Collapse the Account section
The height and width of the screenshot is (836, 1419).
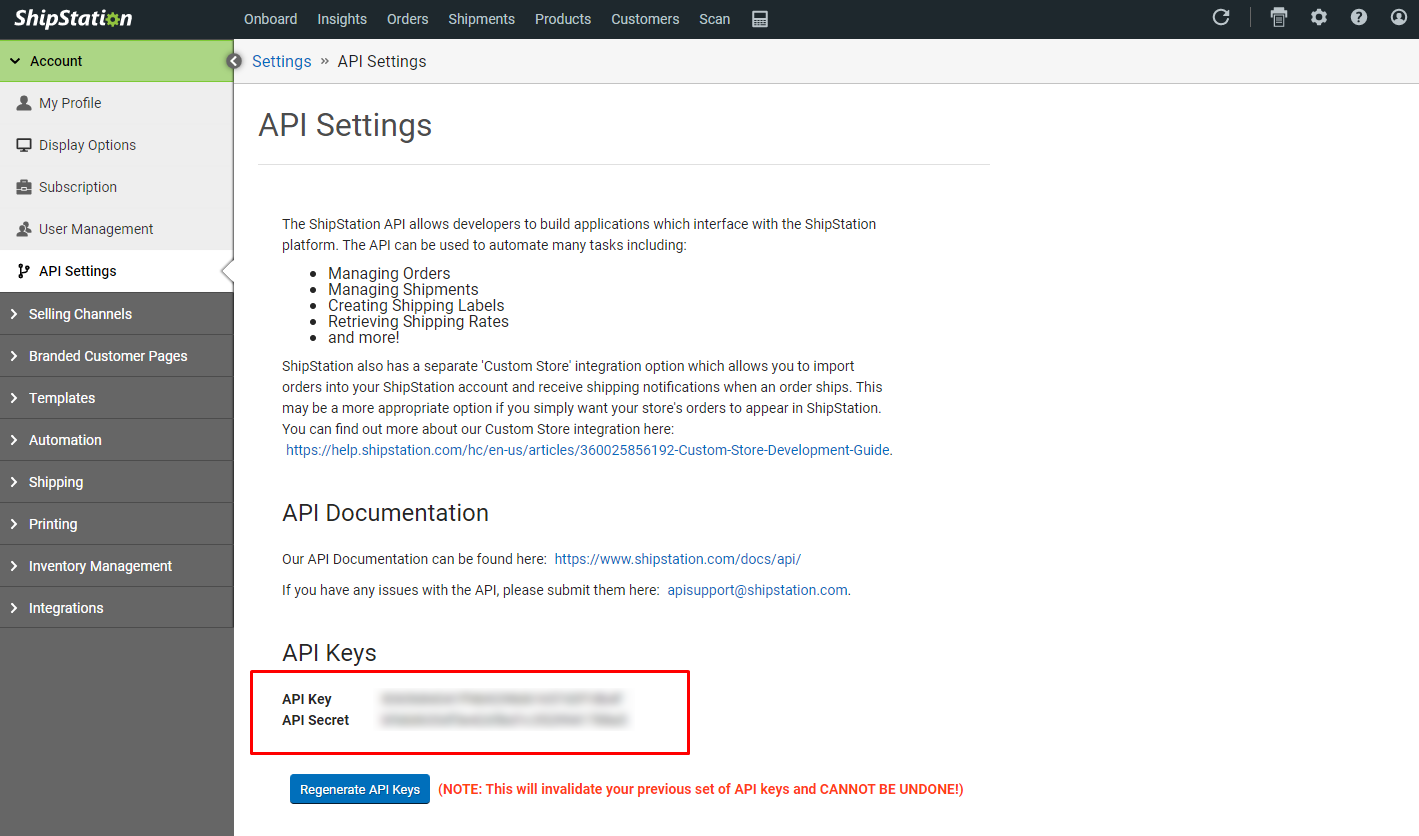click(x=56, y=61)
